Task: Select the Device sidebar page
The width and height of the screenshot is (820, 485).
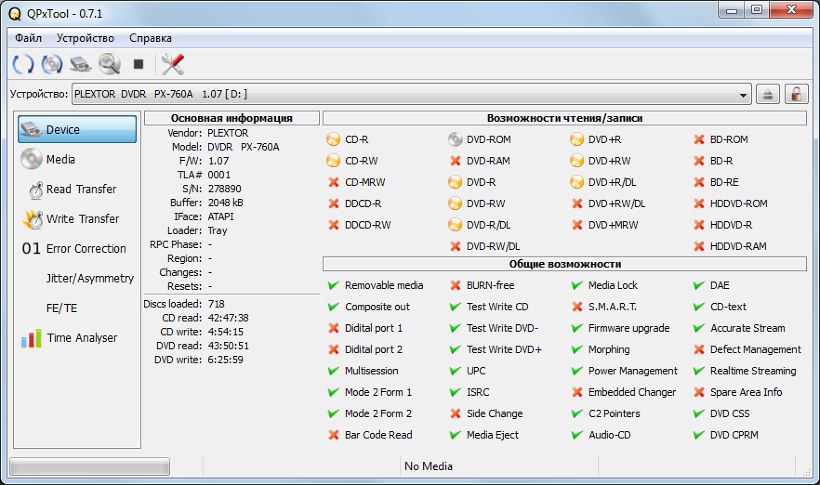Action: (x=77, y=129)
